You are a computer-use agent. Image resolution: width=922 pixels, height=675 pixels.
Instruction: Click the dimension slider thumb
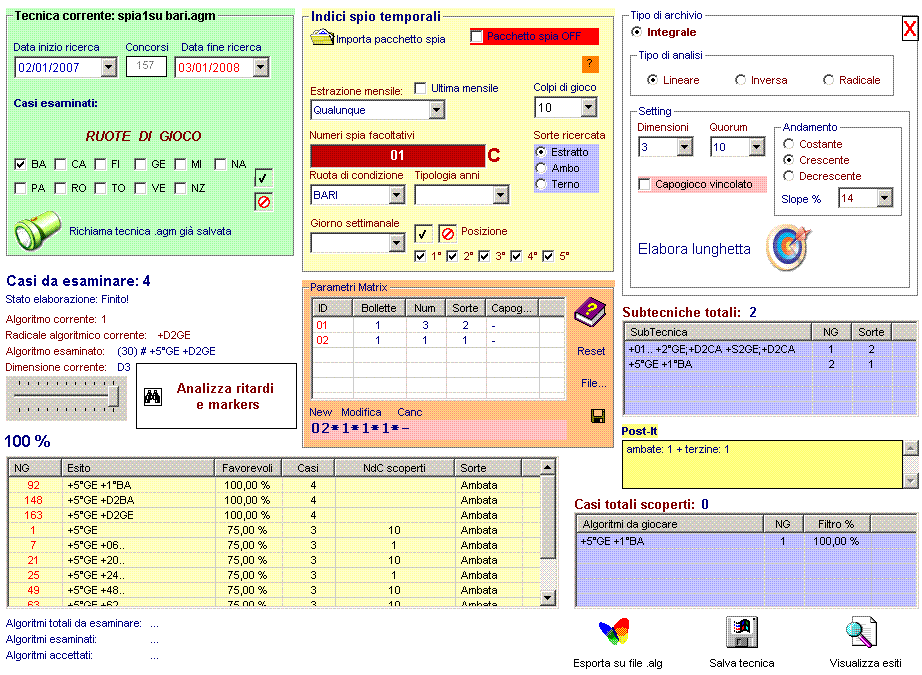[114, 396]
